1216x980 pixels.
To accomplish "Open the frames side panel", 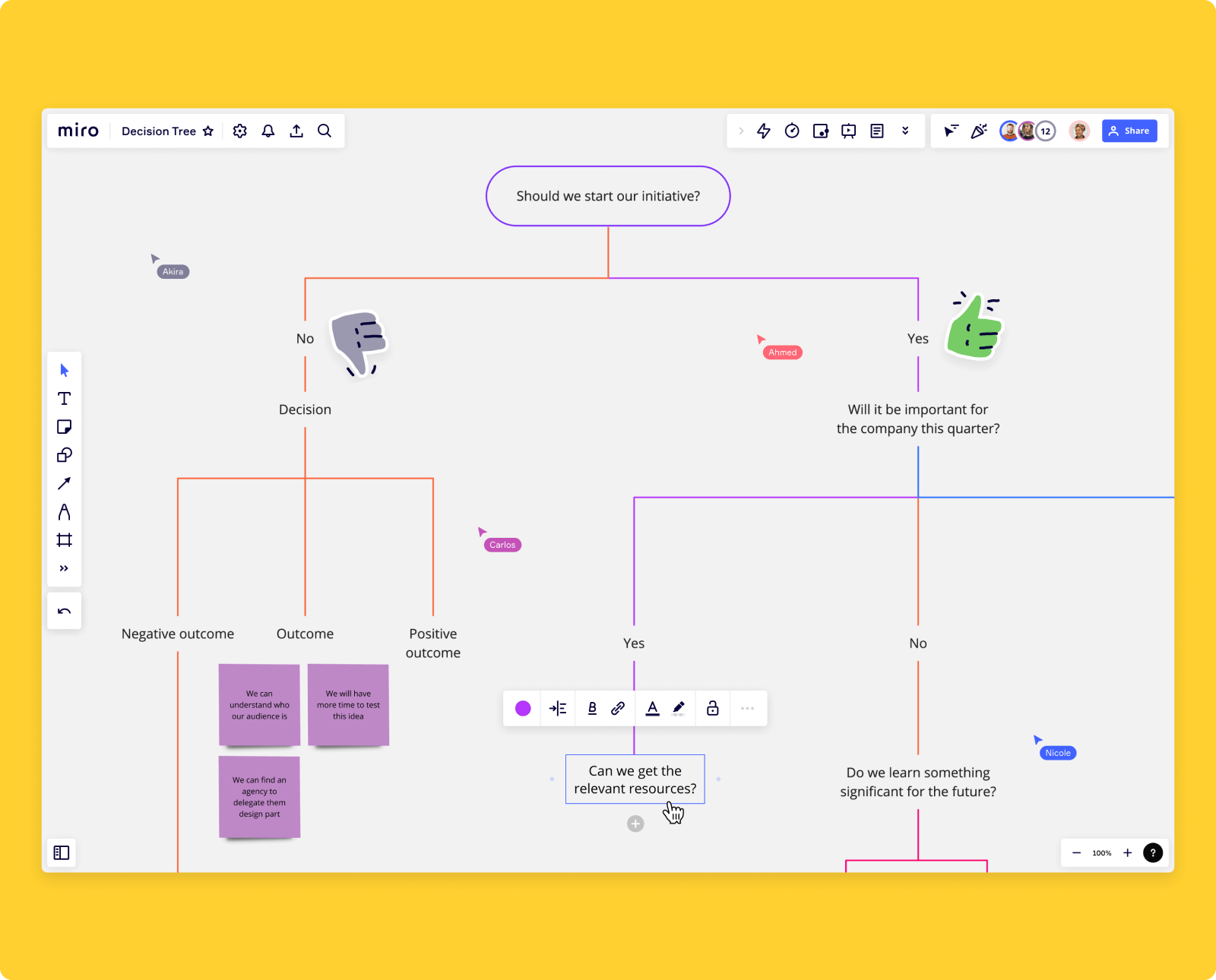I will pos(61,852).
